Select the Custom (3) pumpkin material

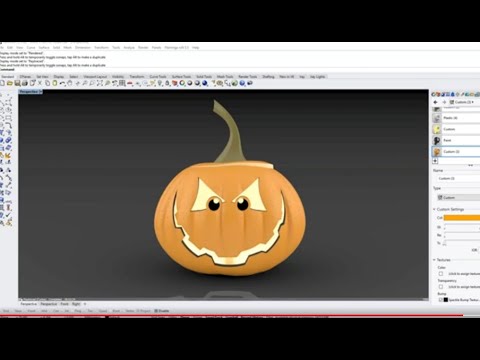coord(456,152)
